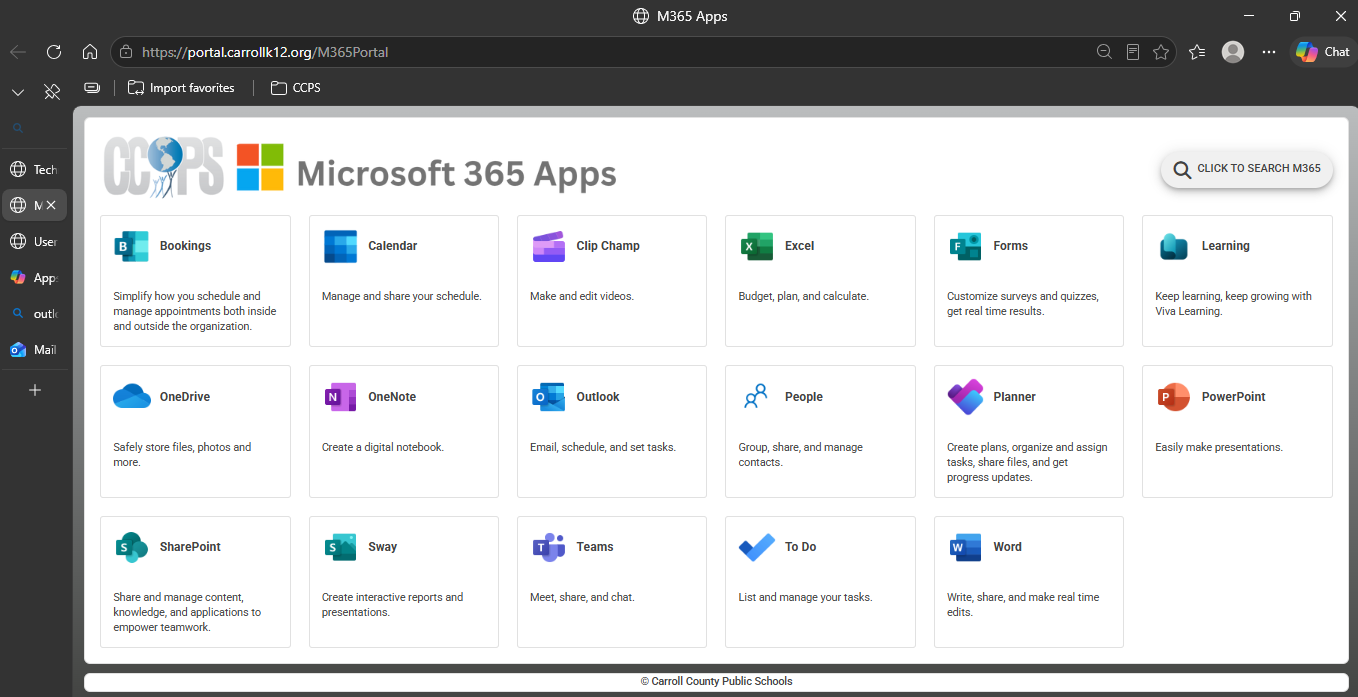Image resolution: width=1358 pixels, height=697 pixels.
Task: Add a new tab with plus button
Action: 34,390
